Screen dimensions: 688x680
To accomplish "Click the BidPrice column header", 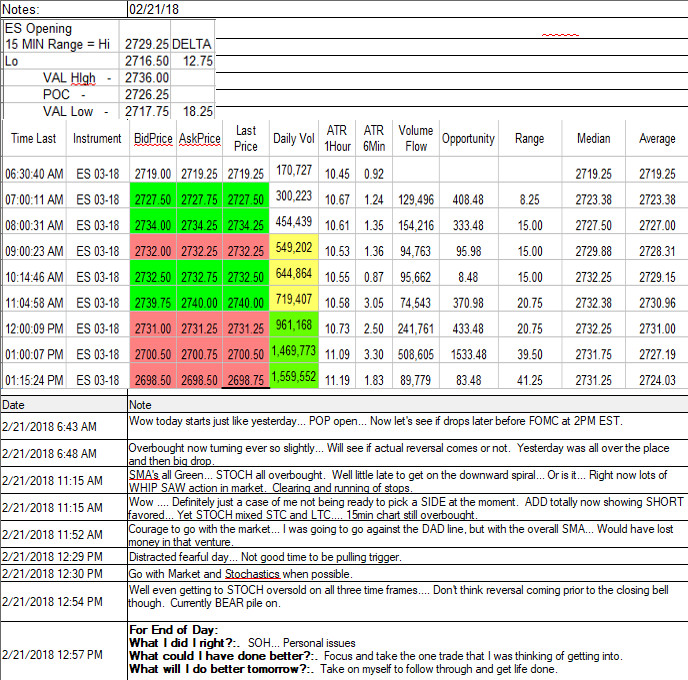I will pyautogui.click(x=153, y=138).
